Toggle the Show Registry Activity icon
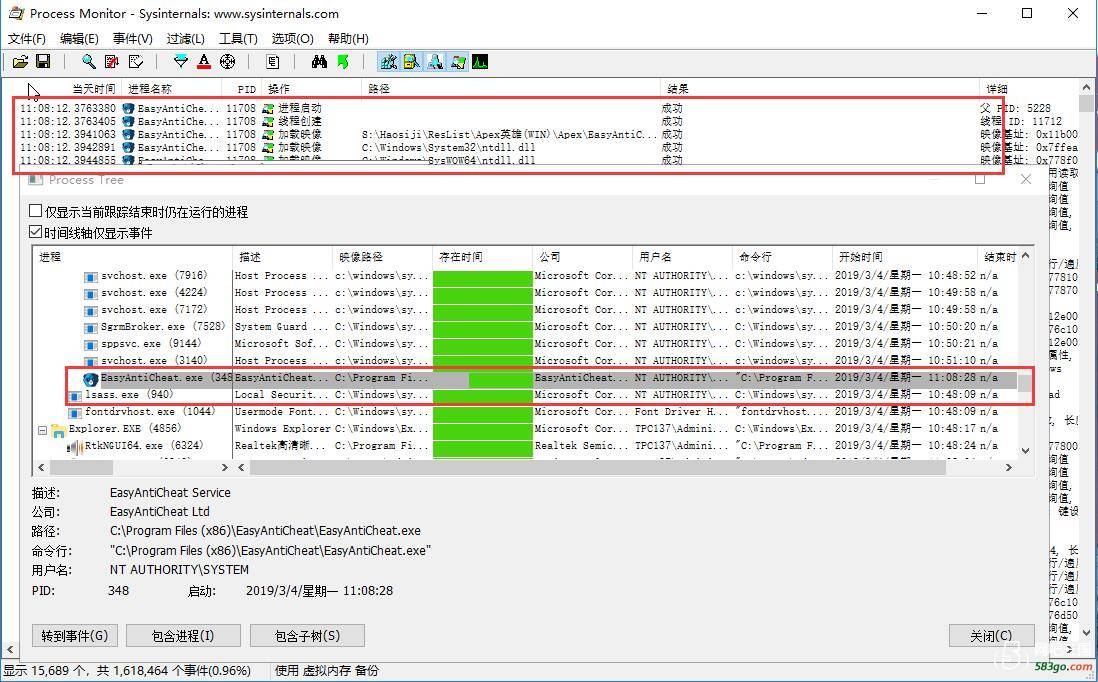The image size is (1098, 682). pyautogui.click(x=388, y=62)
